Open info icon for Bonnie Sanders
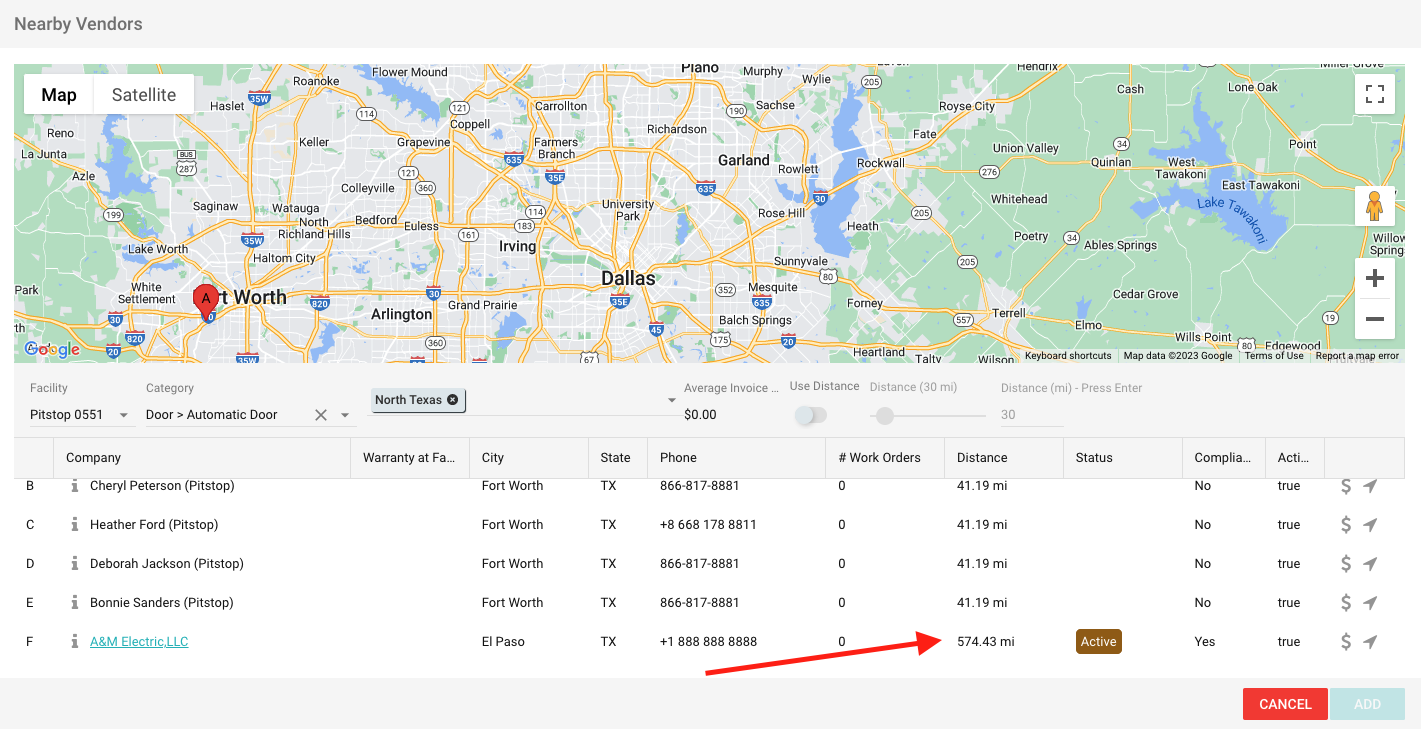The height and width of the screenshot is (729, 1421). [74, 602]
